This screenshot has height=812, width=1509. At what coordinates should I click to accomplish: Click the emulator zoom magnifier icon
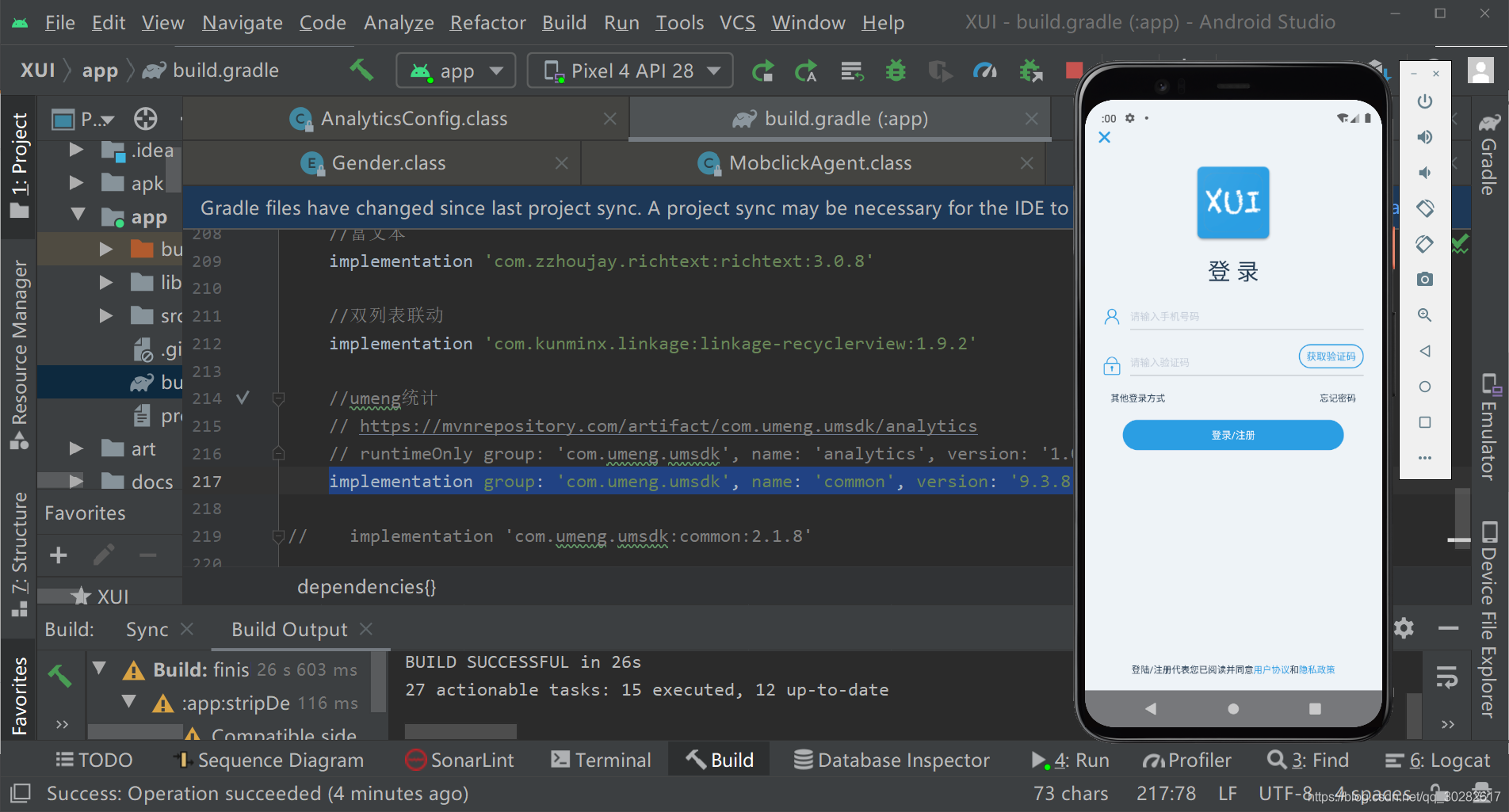[x=1425, y=315]
